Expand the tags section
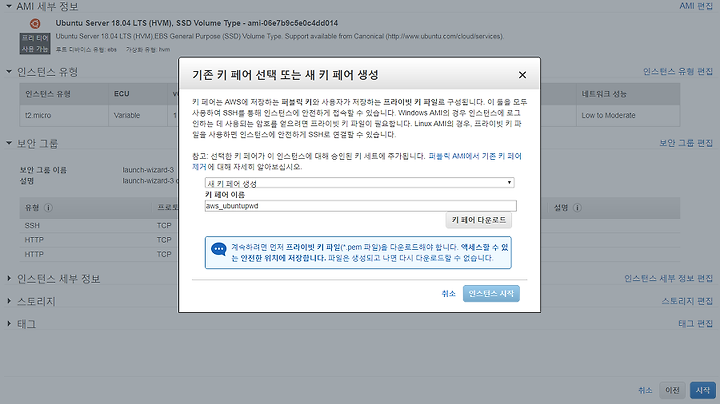Viewport: 720px width, 404px height. click(x=9, y=324)
